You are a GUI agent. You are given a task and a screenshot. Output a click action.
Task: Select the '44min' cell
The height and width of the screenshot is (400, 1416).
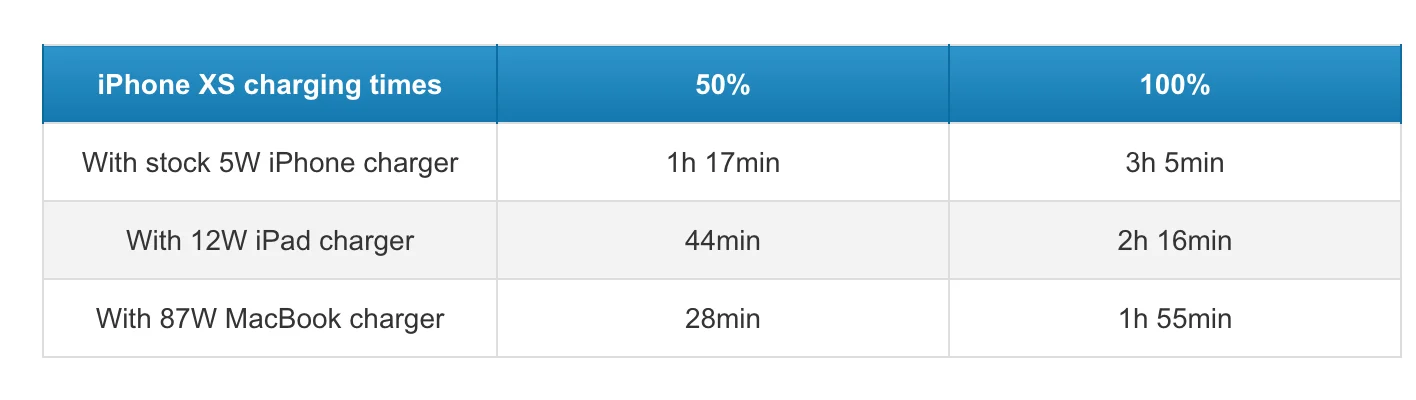[723, 240]
